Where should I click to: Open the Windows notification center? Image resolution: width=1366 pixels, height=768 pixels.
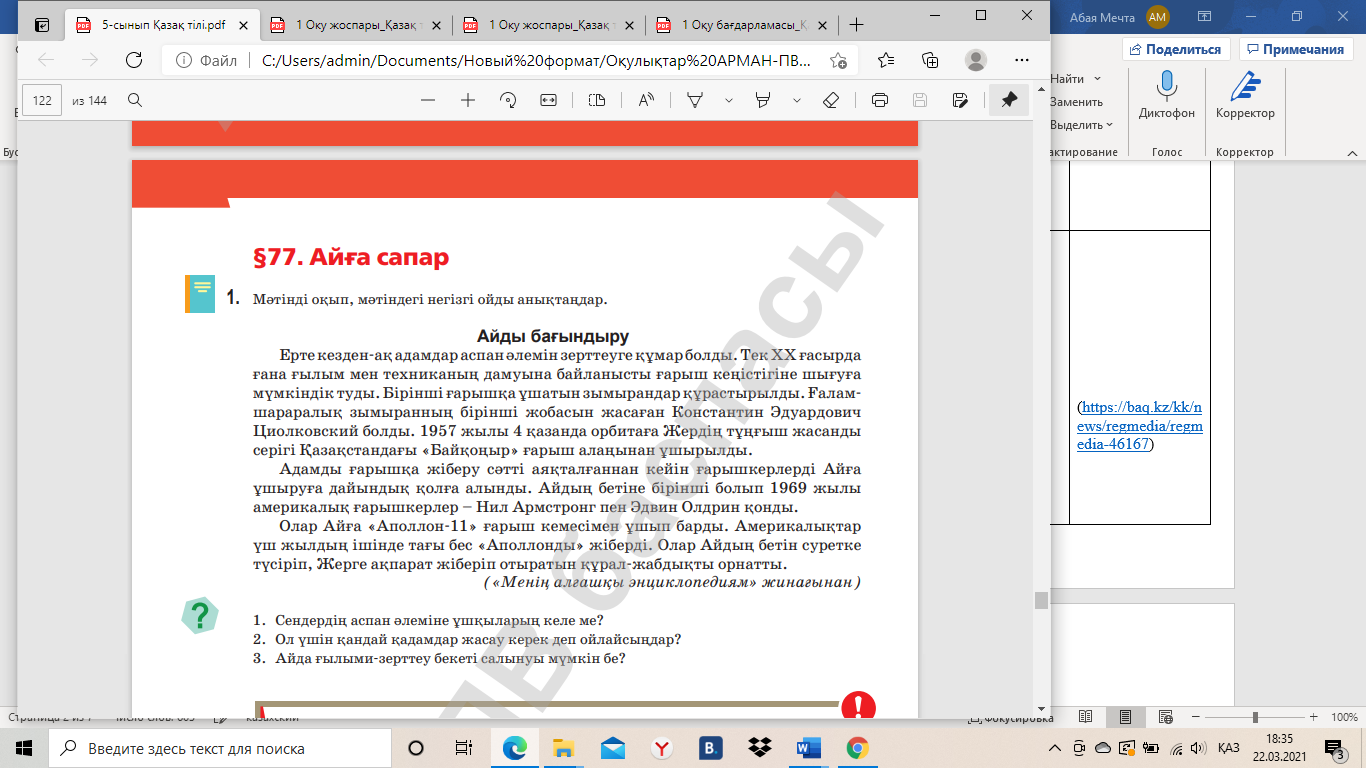(x=1335, y=748)
